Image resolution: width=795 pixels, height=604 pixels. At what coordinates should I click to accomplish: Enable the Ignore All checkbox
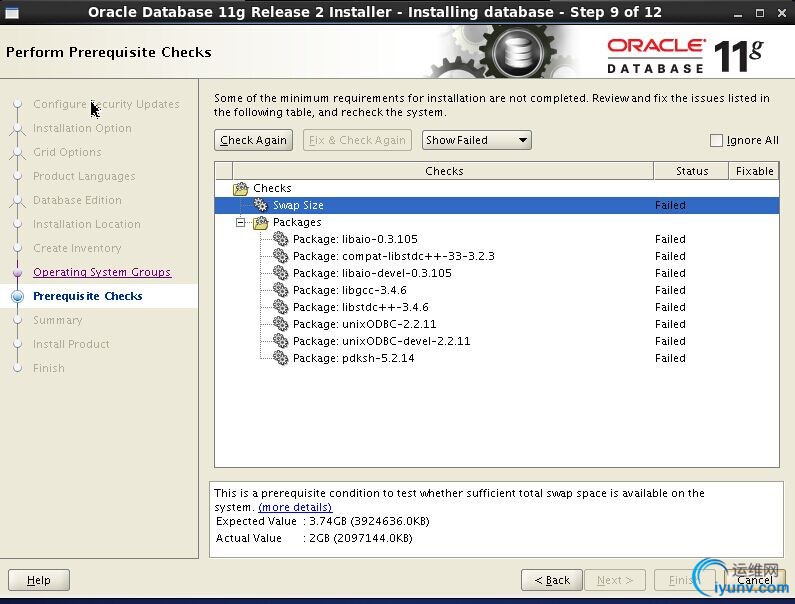[x=716, y=140]
